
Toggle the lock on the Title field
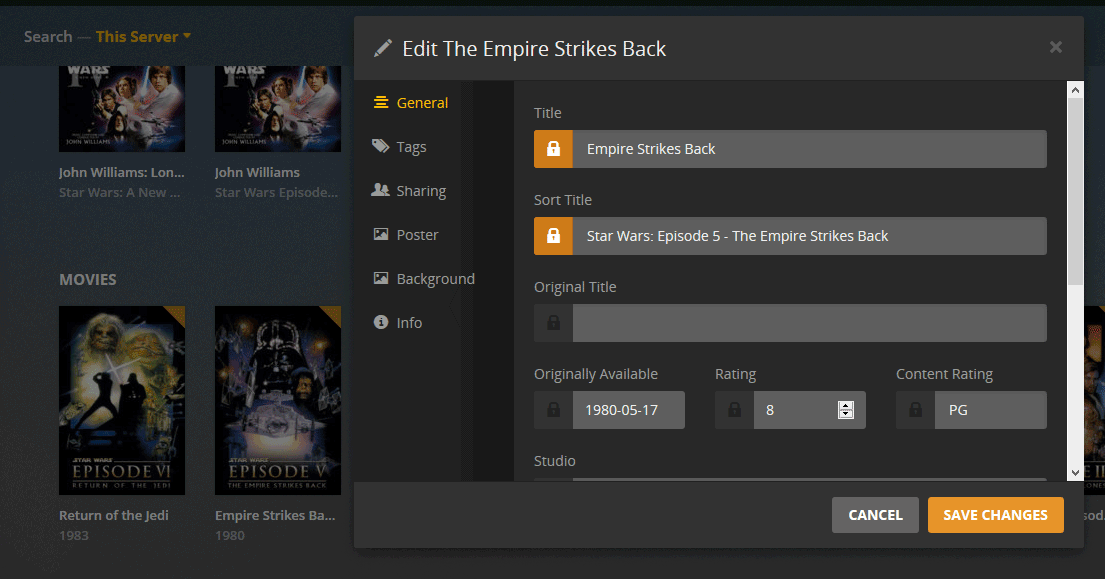553,149
